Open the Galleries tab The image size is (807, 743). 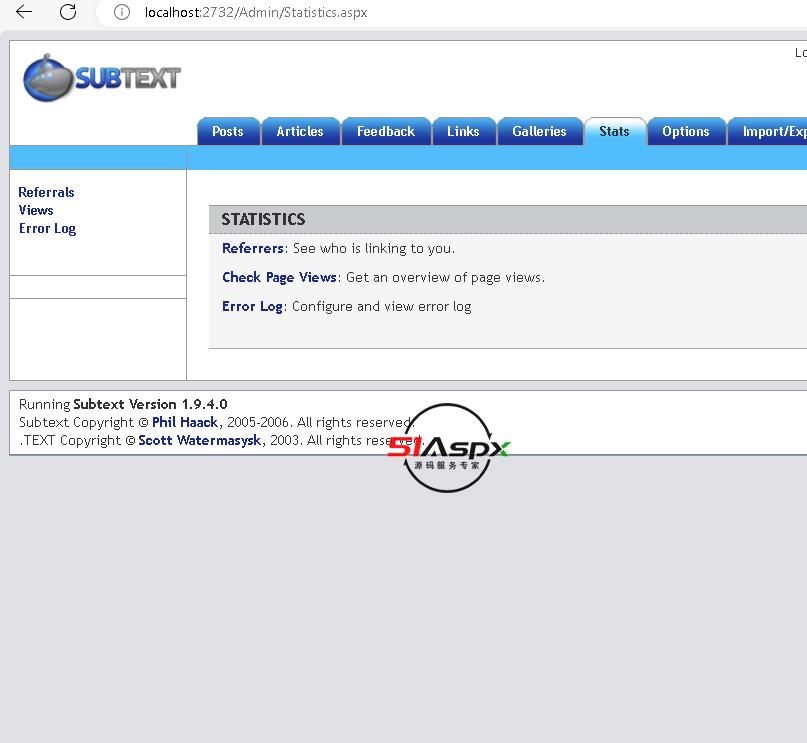(x=539, y=131)
